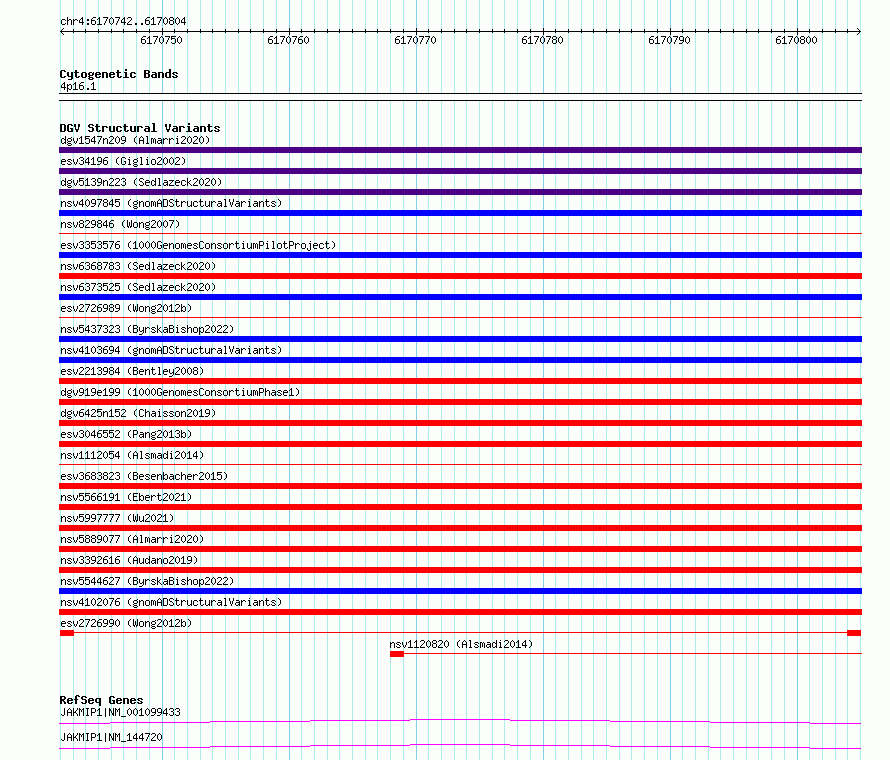Open variant nsv5544627 (ByrskaBishop2022)
The width and height of the screenshot is (890, 760).
point(147,581)
